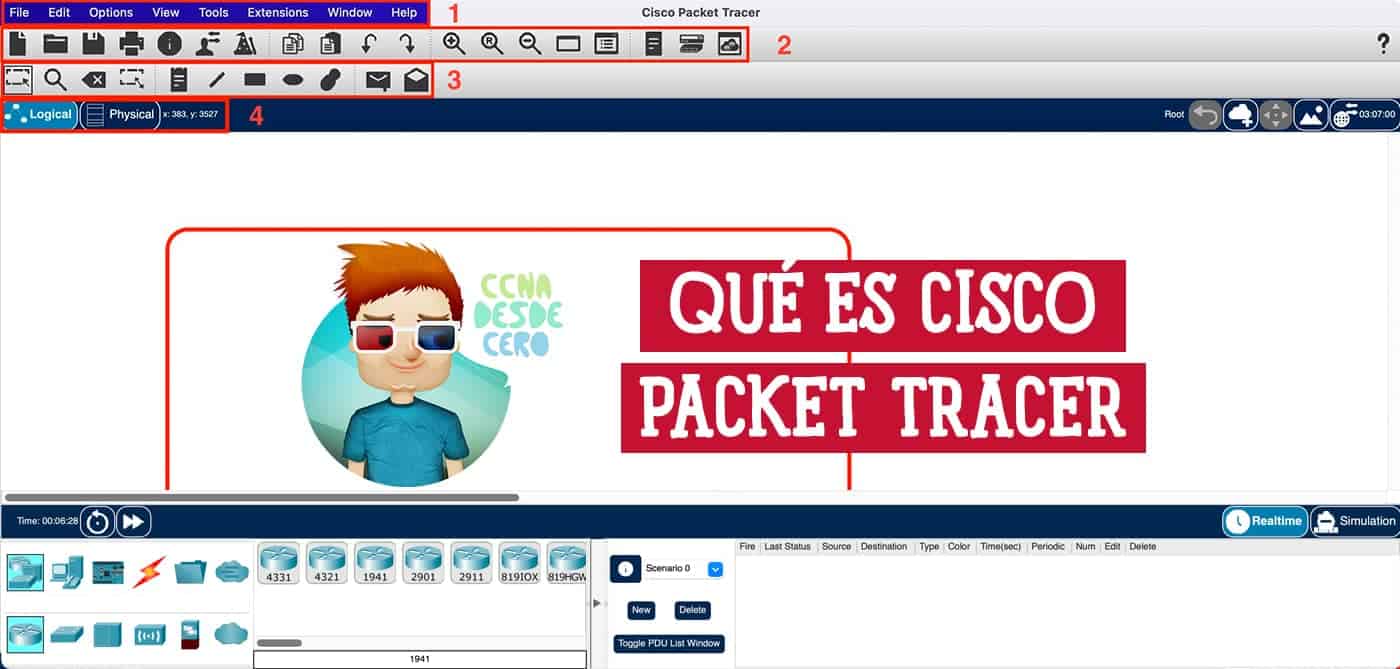Redo the action with the Redo arrow

406,43
